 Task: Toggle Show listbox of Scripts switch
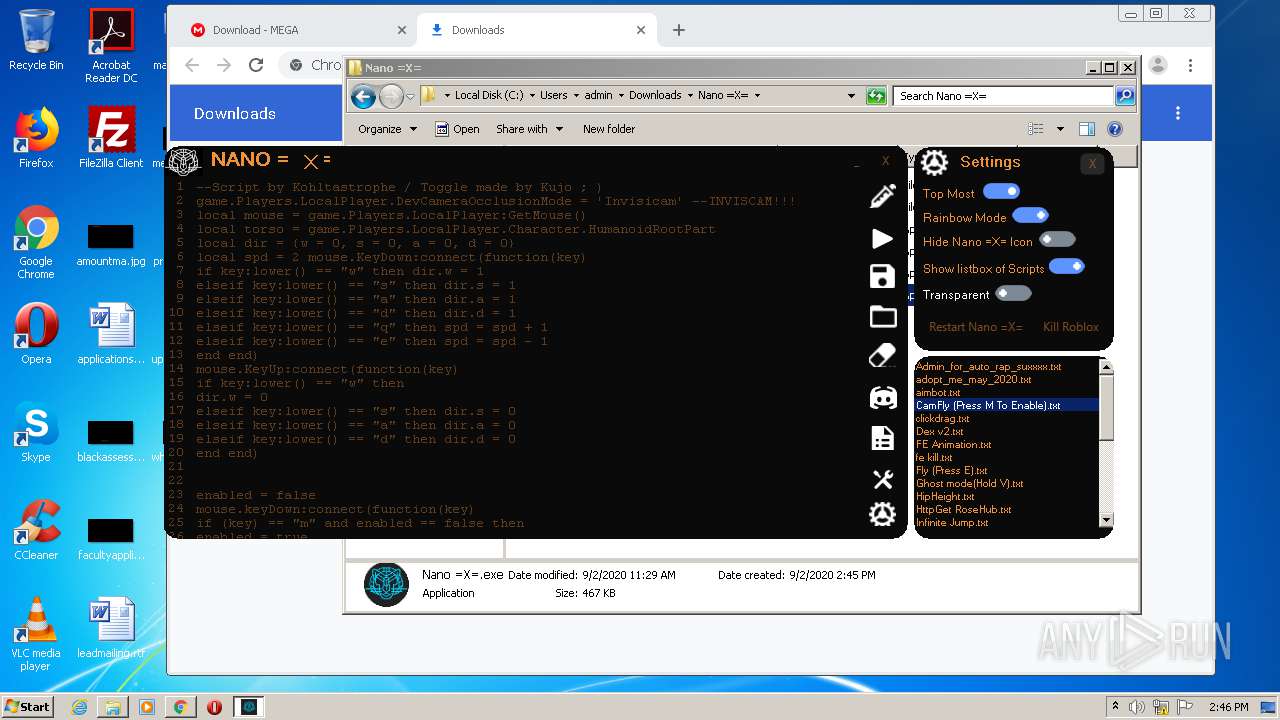(x=1066, y=266)
